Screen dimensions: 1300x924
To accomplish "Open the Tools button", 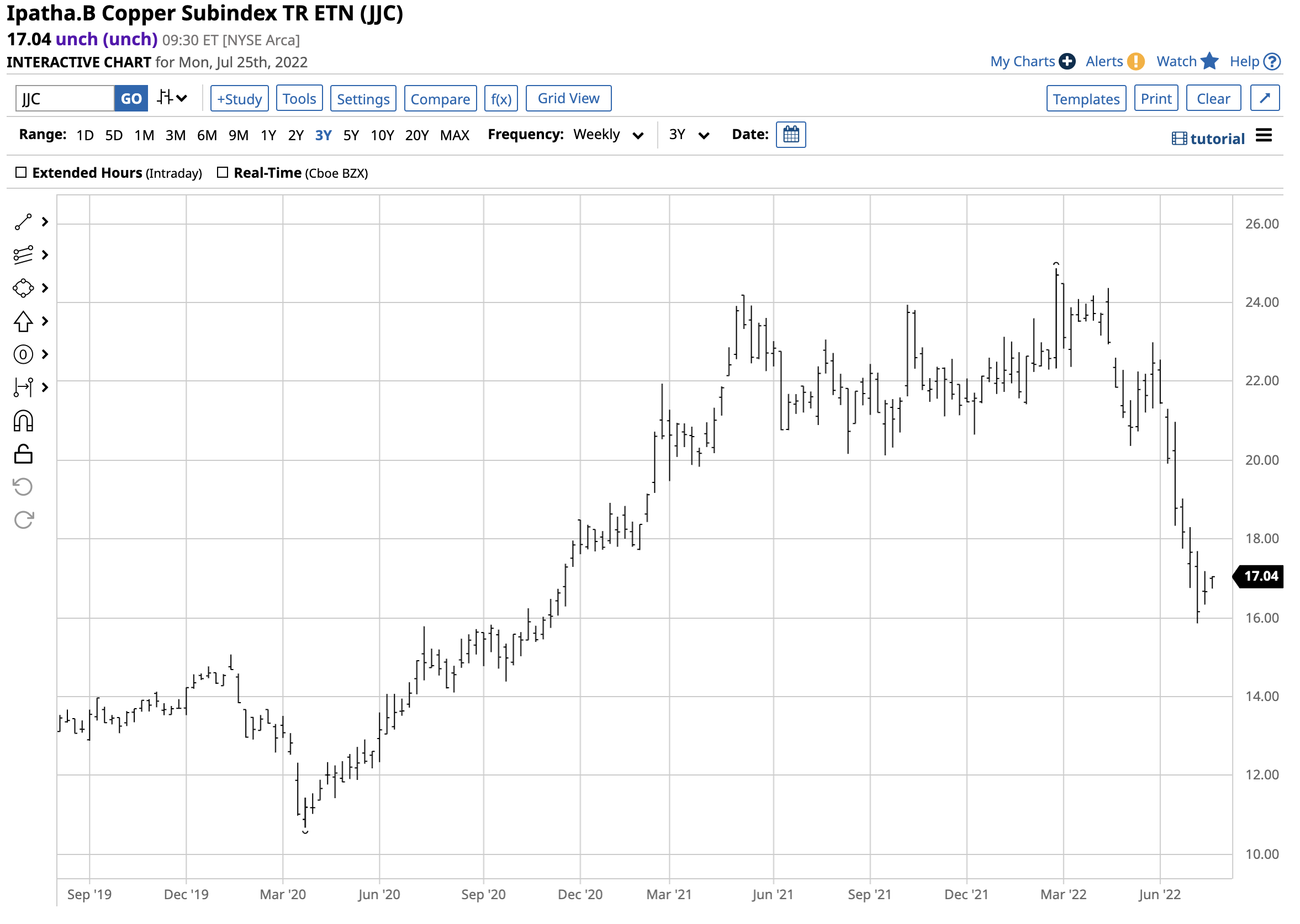I will [x=300, y=98].
